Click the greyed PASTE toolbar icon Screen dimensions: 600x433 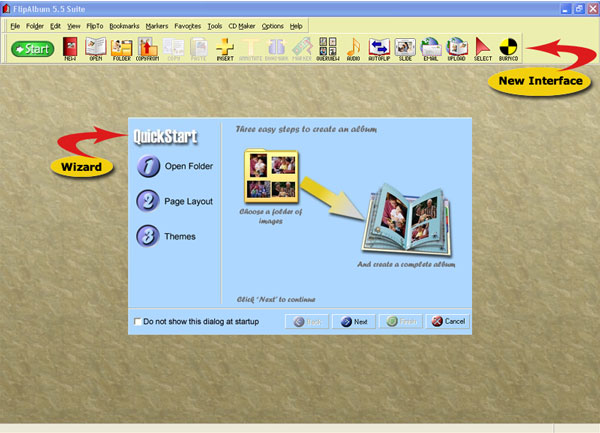click(199, 49)
